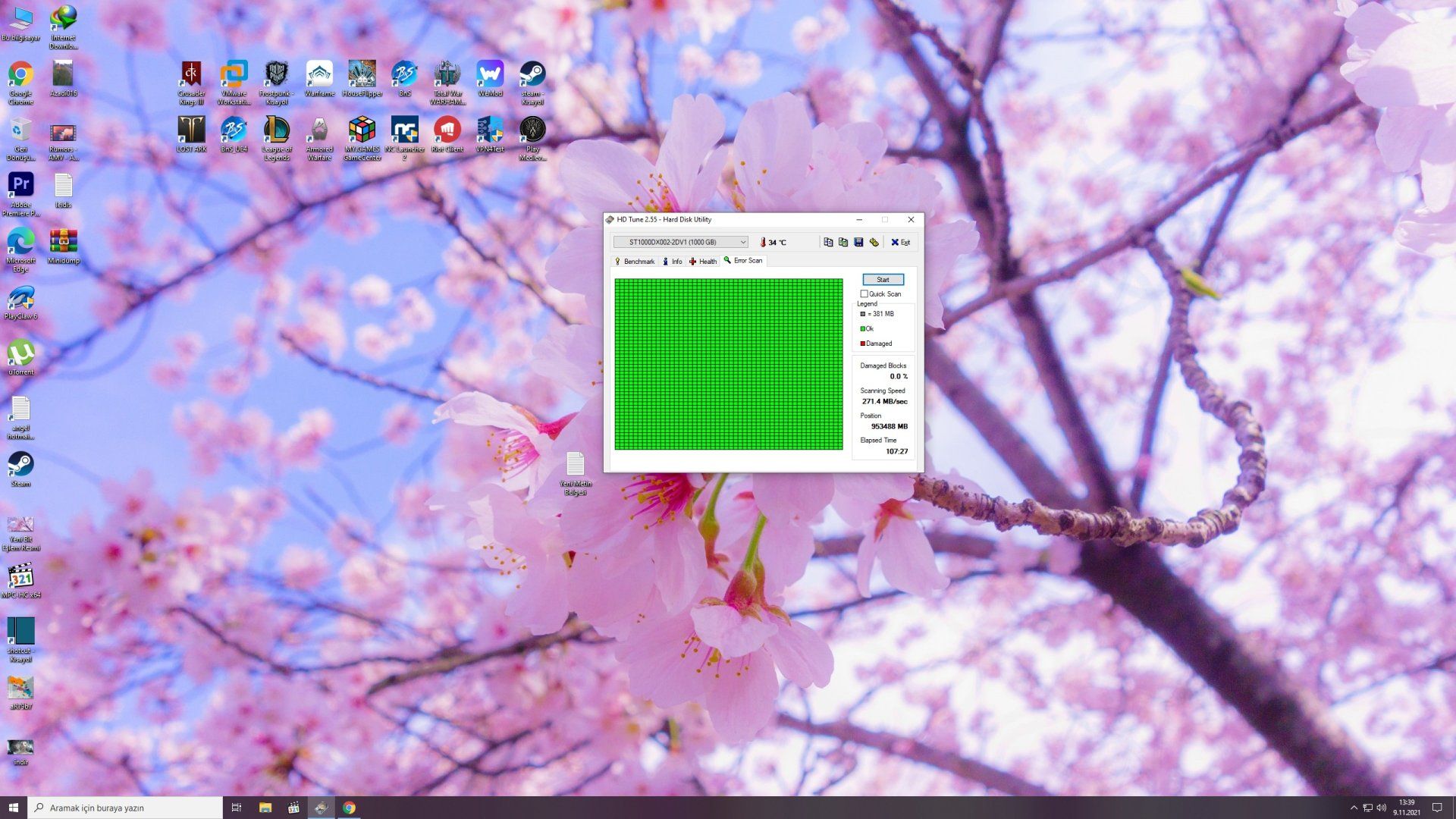The height and width of the screenshot is (819, 1456).
Task: Click the copy screenshot to clipboard icon
Action: 843,242
